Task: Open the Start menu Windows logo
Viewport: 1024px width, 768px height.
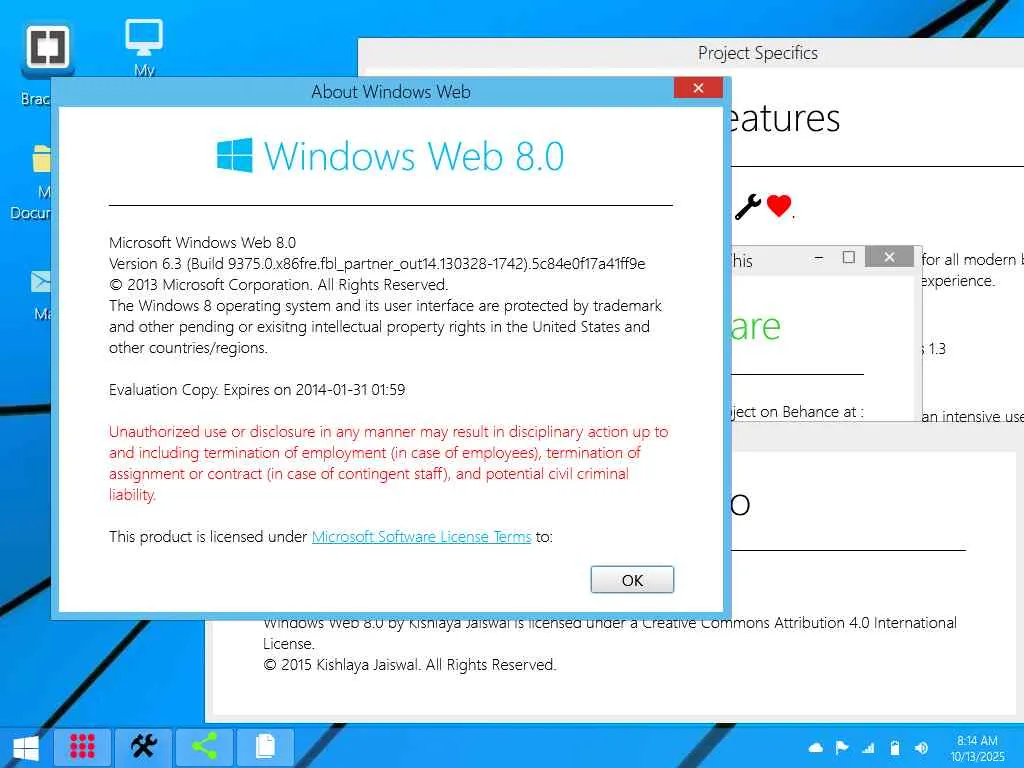Action: tap(26, 748)
